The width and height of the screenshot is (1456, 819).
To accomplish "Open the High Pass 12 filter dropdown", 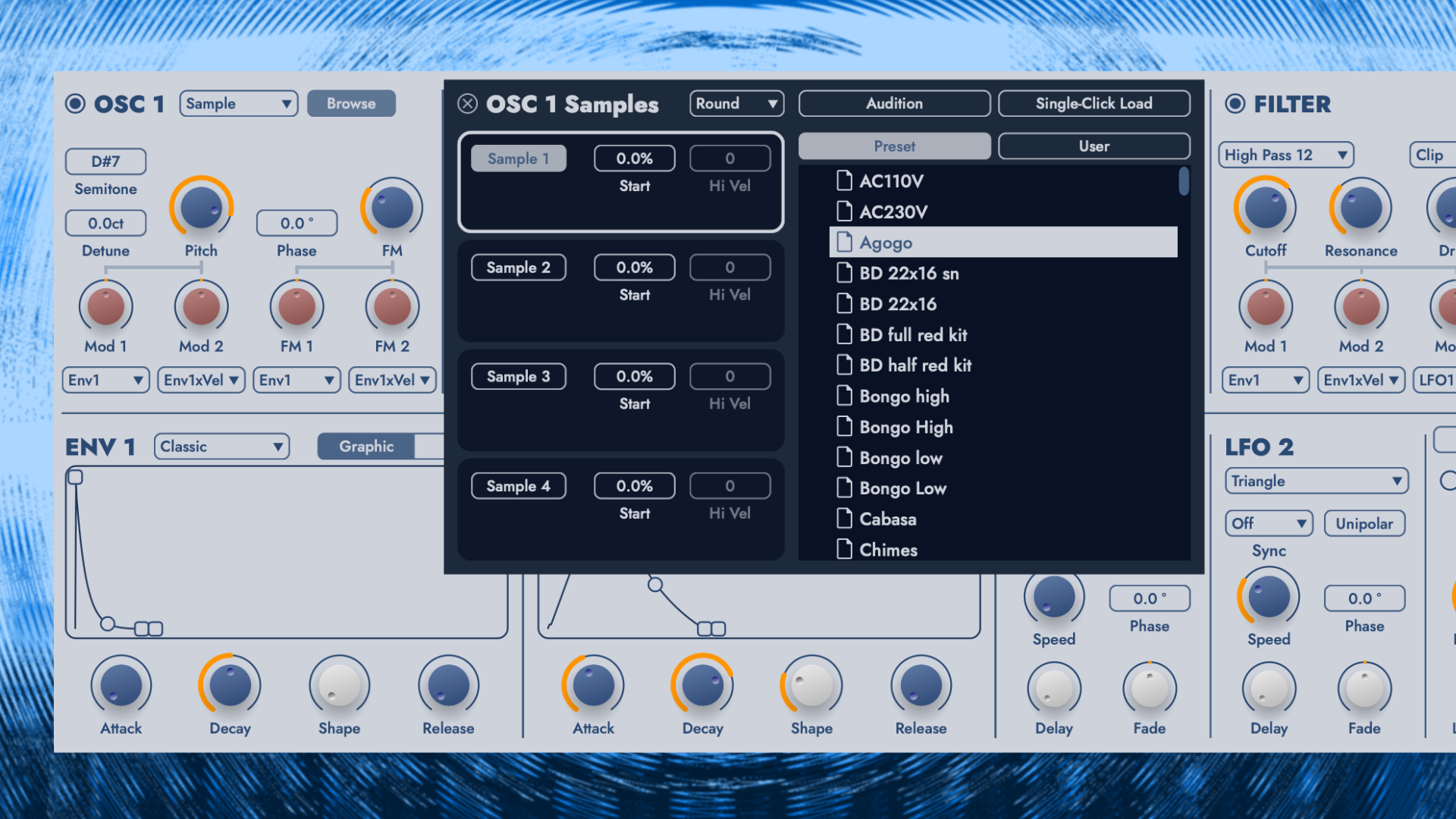I will [1285, 155].
